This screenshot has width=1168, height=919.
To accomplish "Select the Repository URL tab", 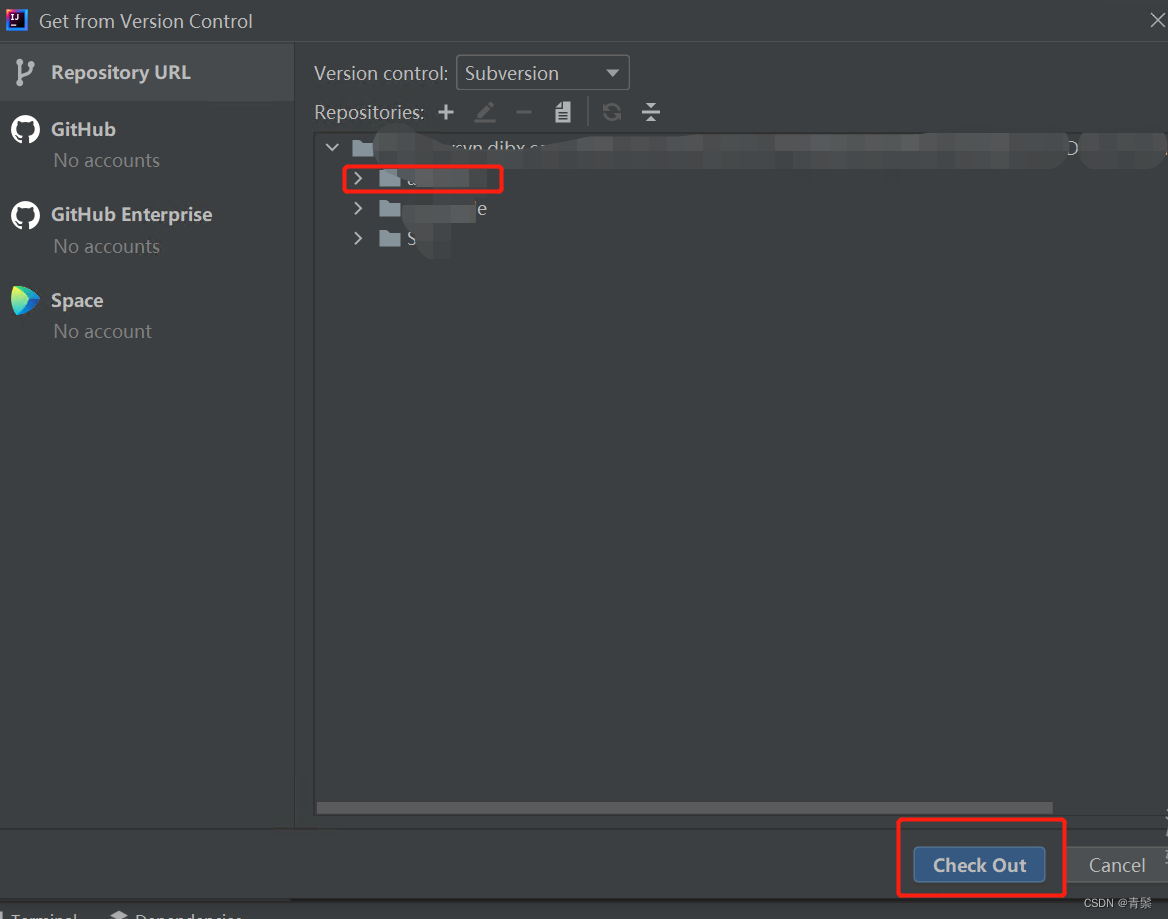I will click(x=147, y=72).
